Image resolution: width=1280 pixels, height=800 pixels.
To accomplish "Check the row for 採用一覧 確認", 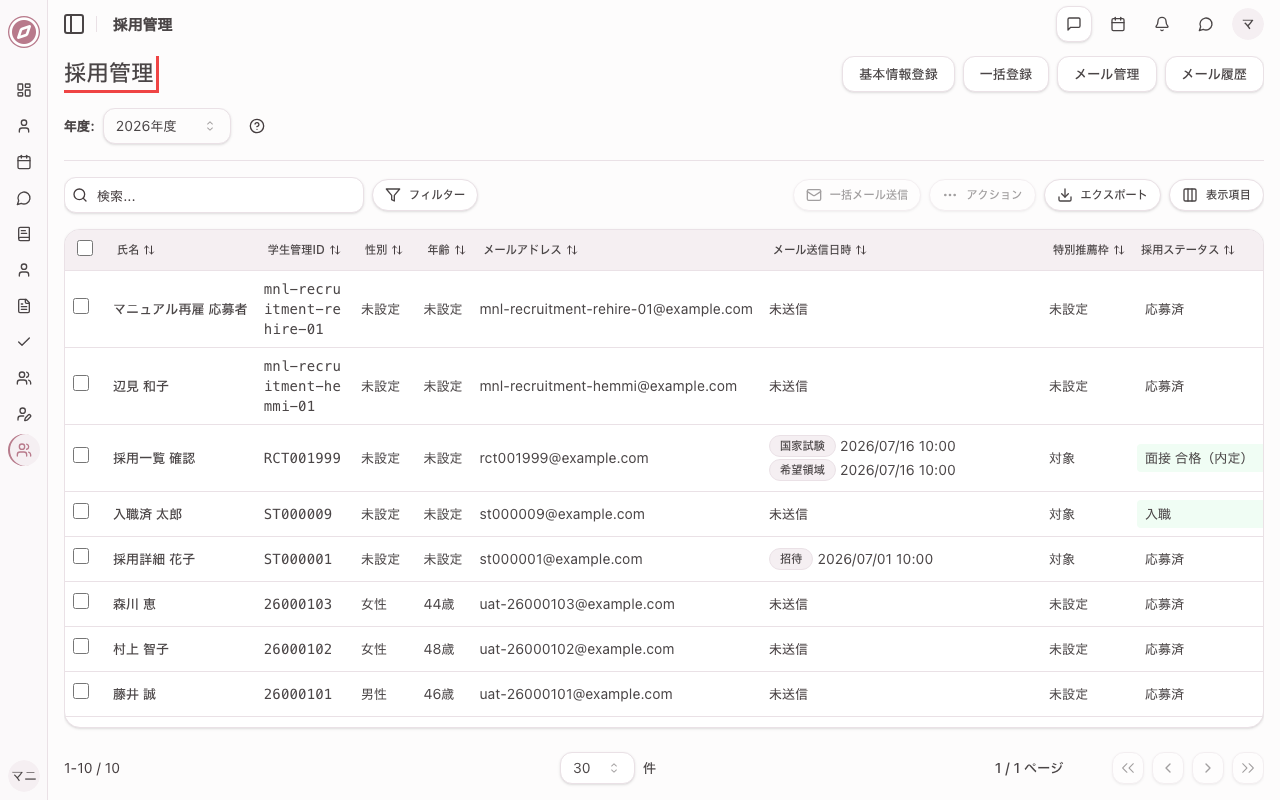I will point(81,455).
